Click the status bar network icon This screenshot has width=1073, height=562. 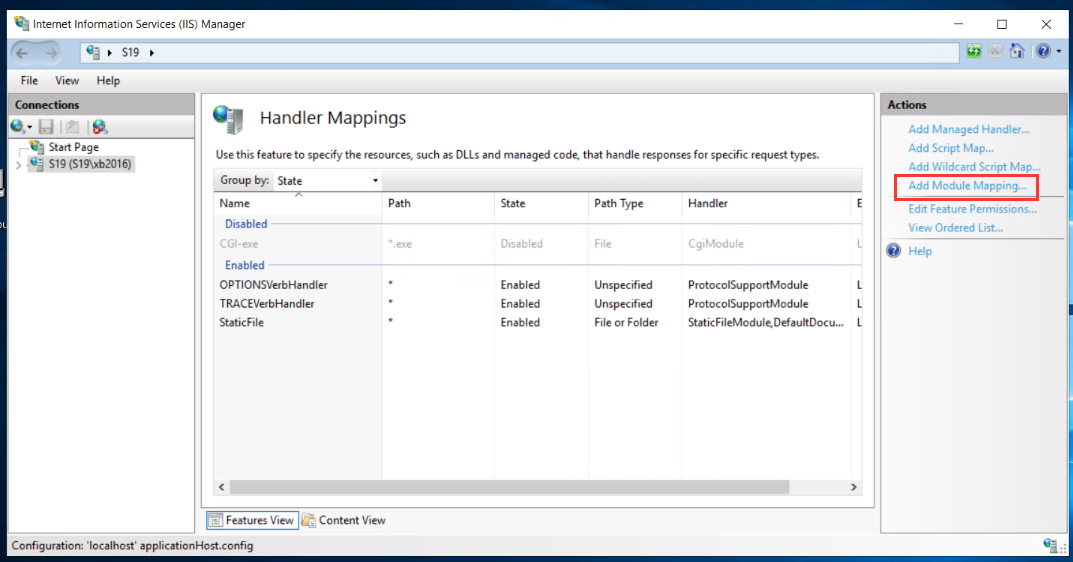pyautogui.click(x=1051, y=546)
